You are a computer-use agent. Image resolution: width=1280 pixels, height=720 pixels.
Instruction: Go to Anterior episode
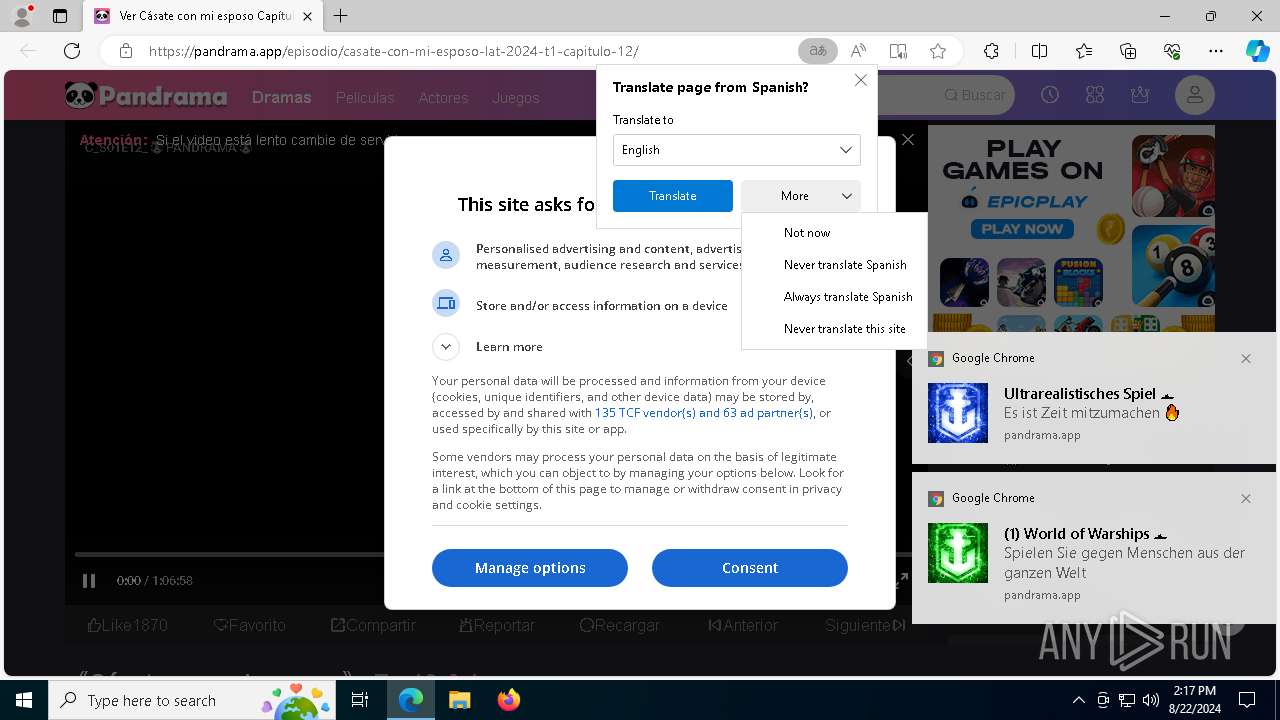tap(743, 625)
